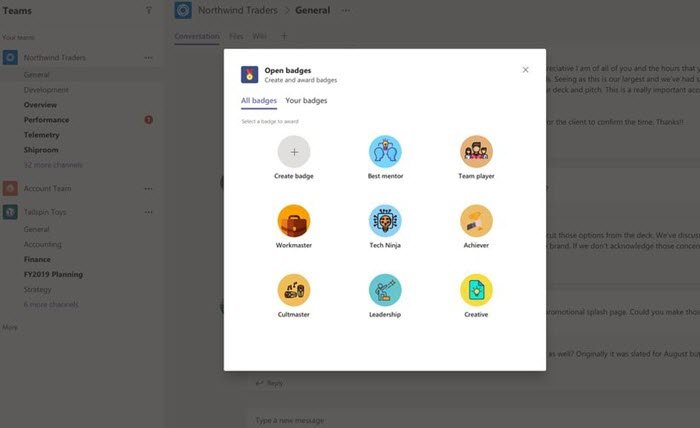Select the Creative badge

(x=476, y=290)
